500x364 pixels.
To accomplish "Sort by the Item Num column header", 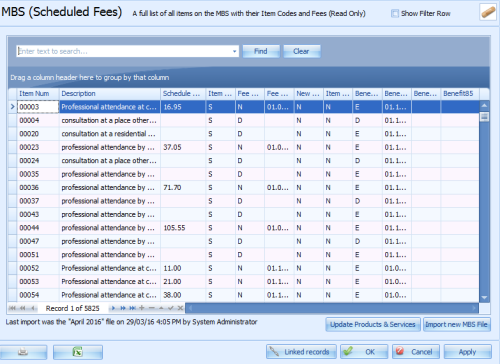I will (x=38, y=94).
